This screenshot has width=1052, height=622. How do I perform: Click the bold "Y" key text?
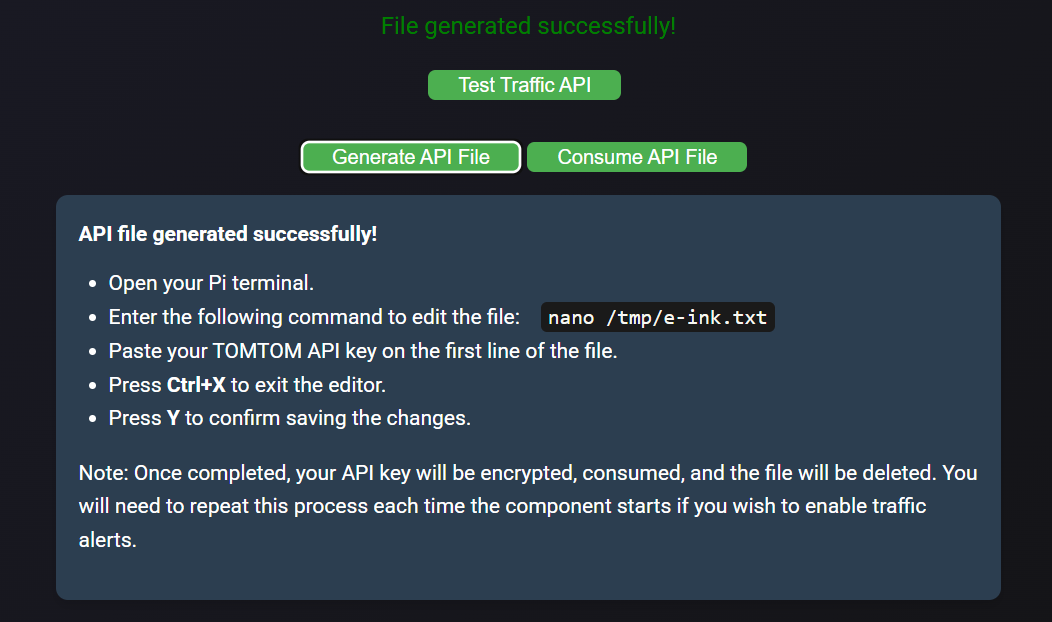tap(173, 418)
